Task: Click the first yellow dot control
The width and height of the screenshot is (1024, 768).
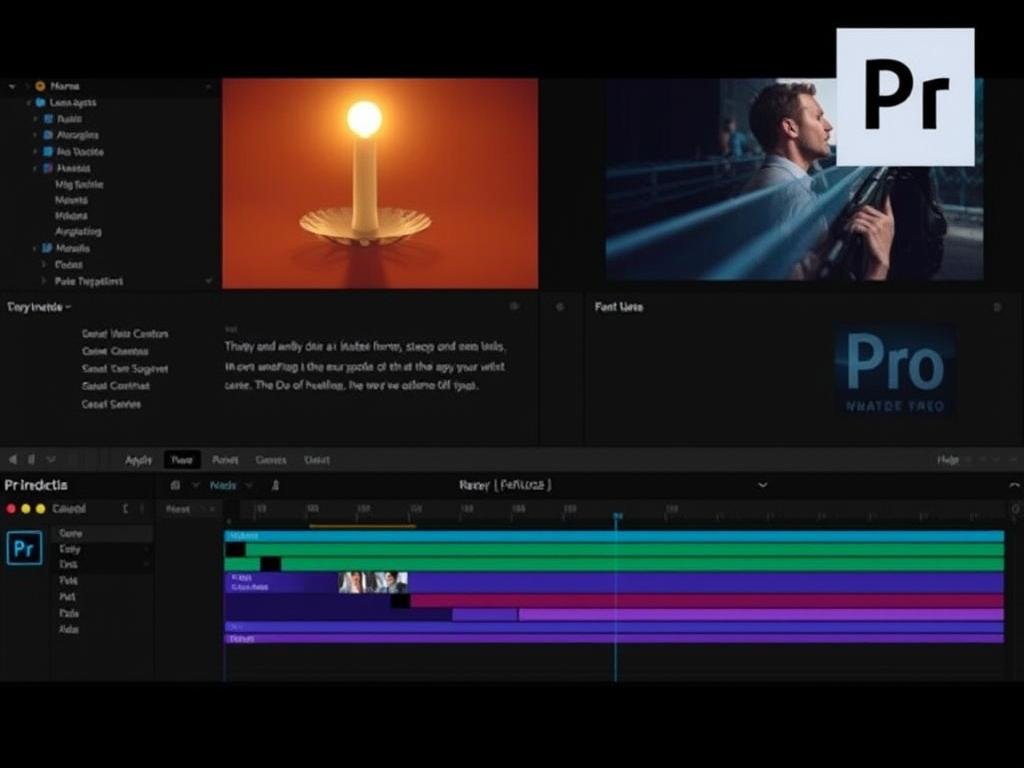Action: click(25, 509)
